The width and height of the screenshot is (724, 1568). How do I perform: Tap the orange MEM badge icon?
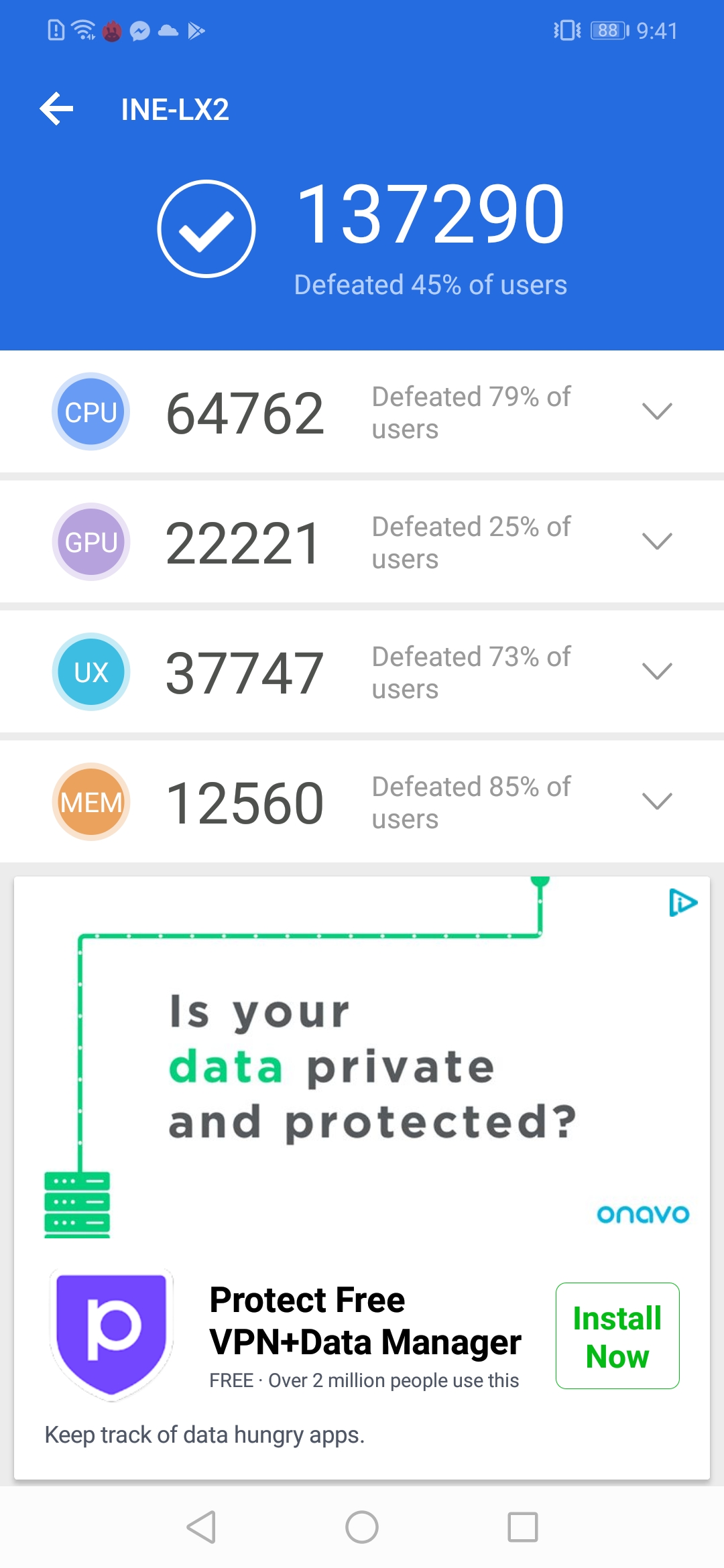pyautogui.click(x=91, y=801)
